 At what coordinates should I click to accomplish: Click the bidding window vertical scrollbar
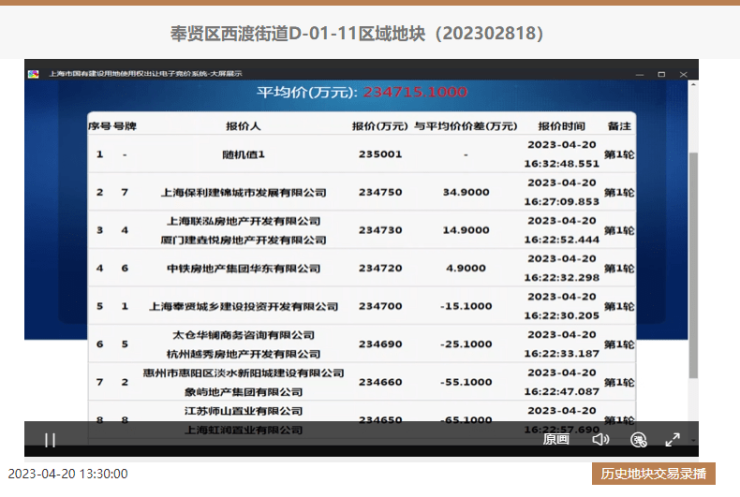tap(693, 265)
